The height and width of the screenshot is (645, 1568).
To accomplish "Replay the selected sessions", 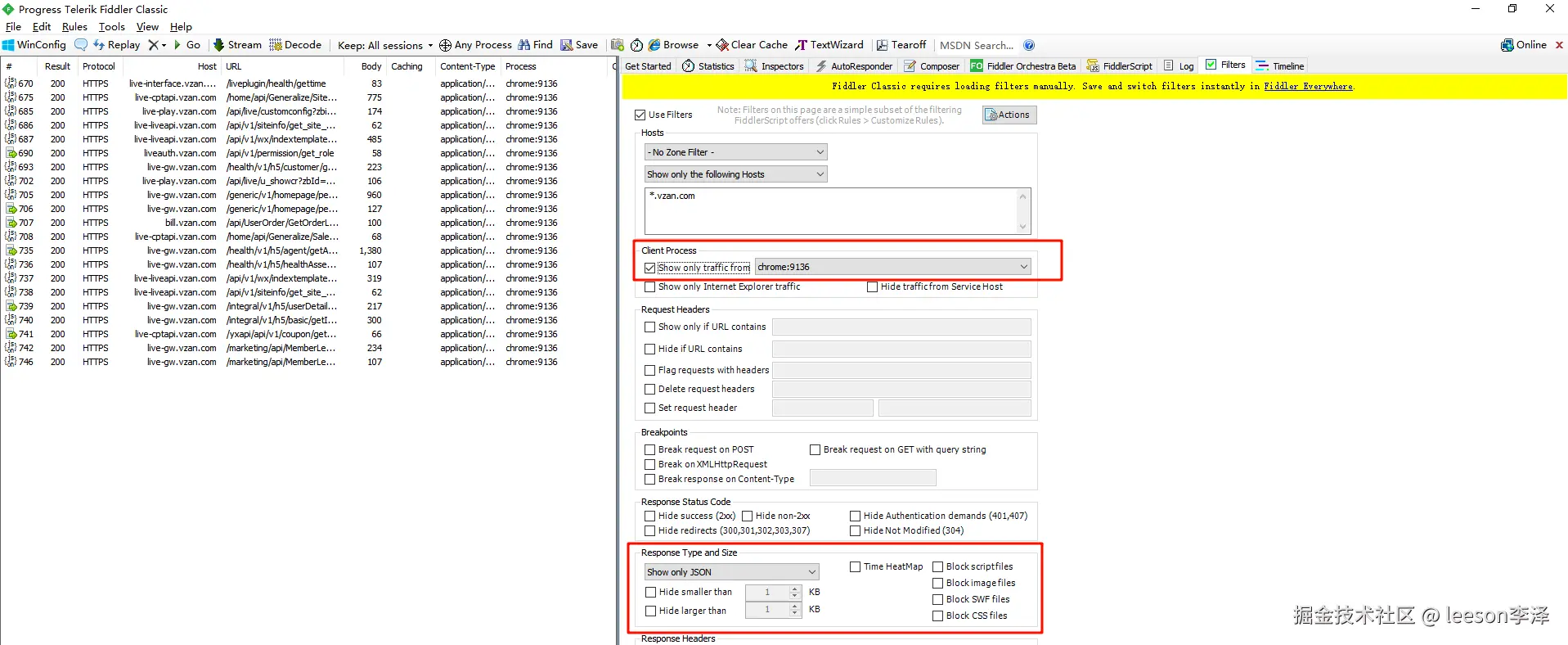I will pyautogui.click(x=116, y=45).
